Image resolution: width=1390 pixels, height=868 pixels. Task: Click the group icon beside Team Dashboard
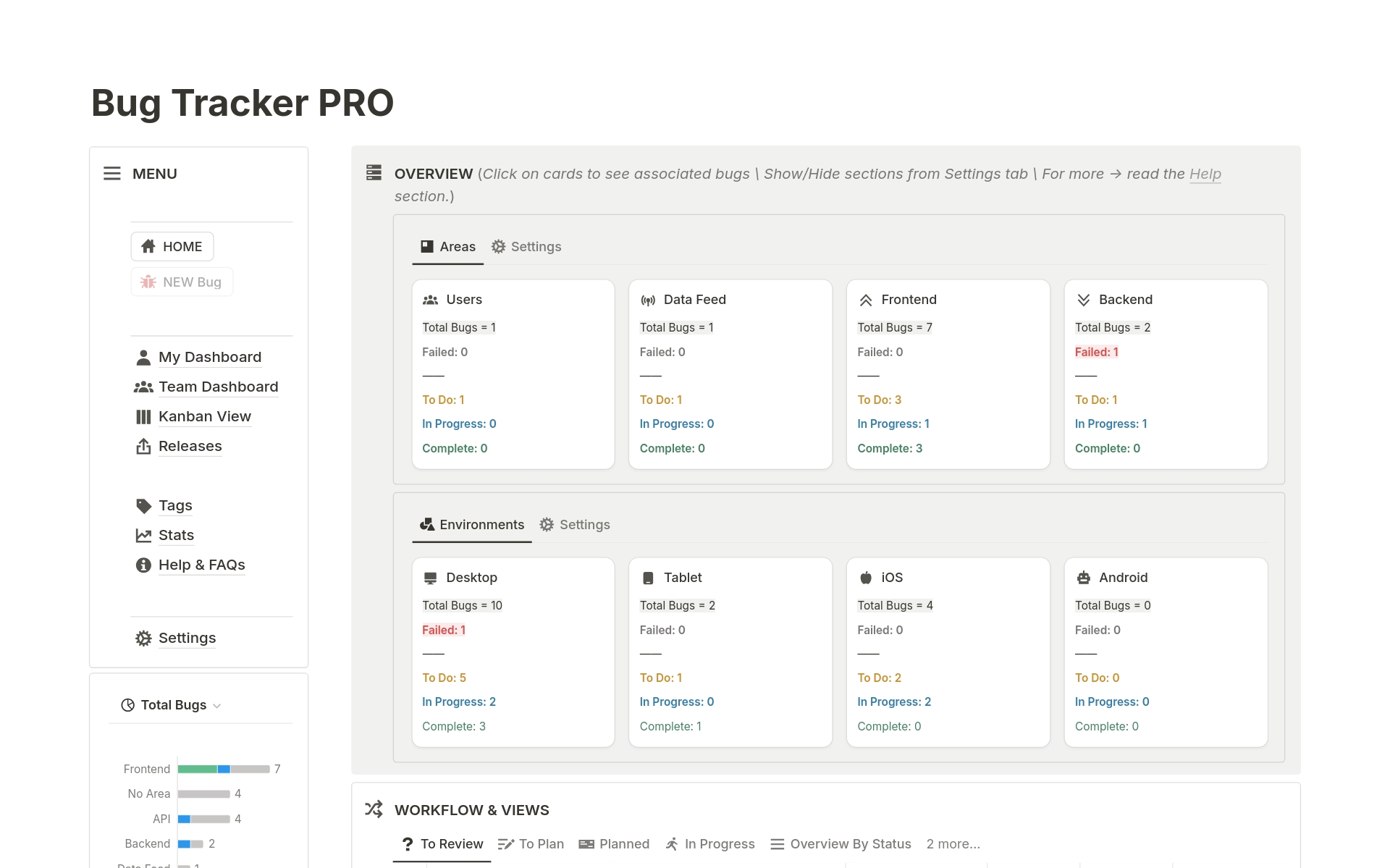(143, 387)
